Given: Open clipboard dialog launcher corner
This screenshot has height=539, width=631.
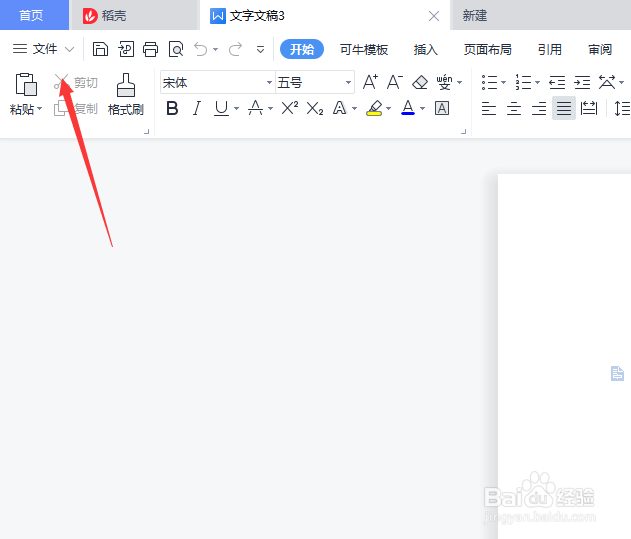Looking at the screenshot, I should (x=146, y=131).
